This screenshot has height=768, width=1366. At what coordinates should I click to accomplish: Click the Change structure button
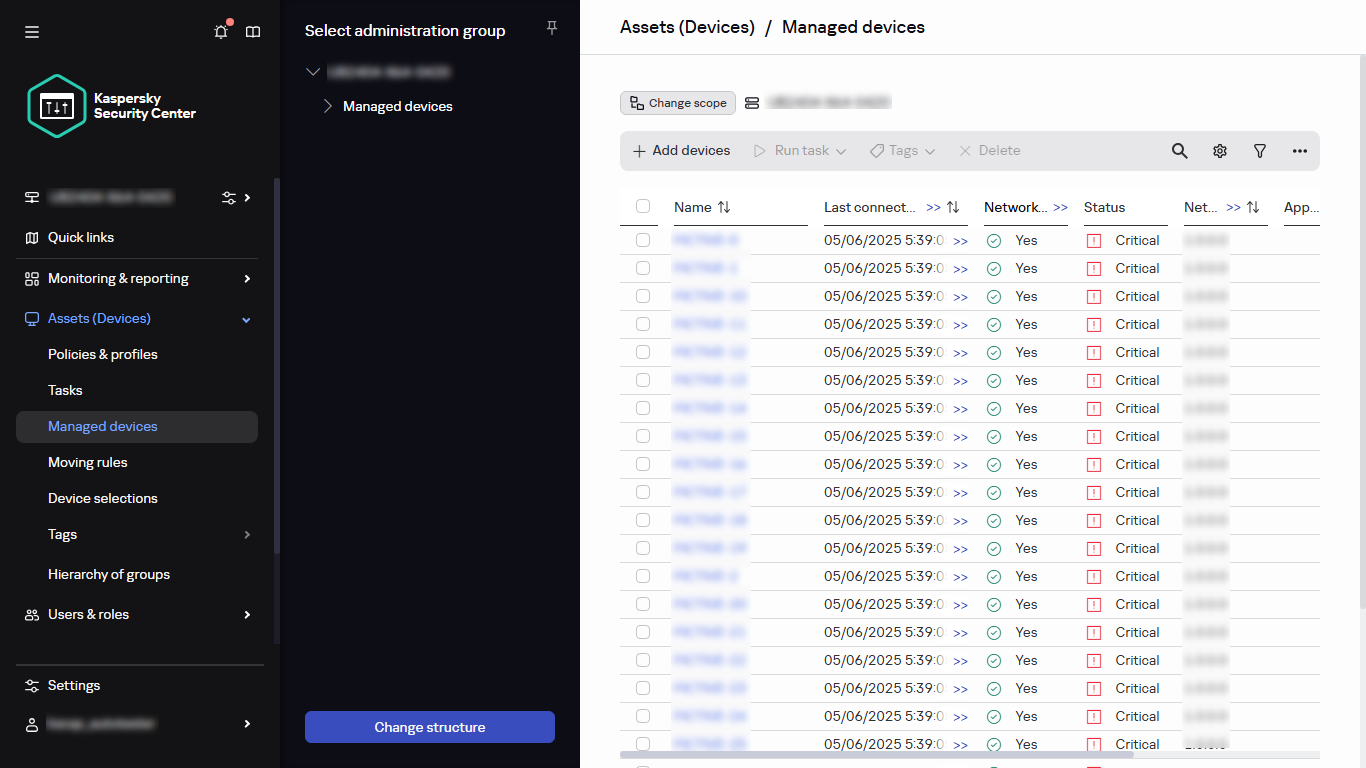click(430, 727)
